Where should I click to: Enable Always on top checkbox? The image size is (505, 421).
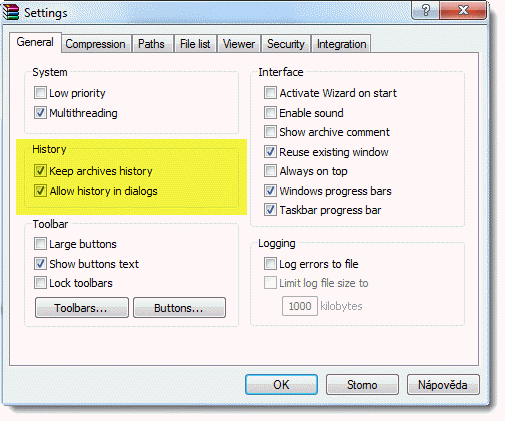[x=270, y=171]
